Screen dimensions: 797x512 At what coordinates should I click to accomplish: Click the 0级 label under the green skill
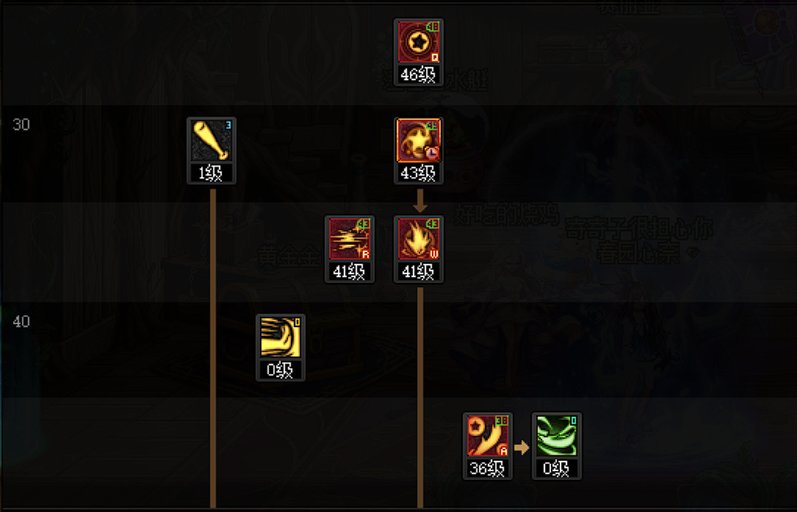tap(557, 468)
